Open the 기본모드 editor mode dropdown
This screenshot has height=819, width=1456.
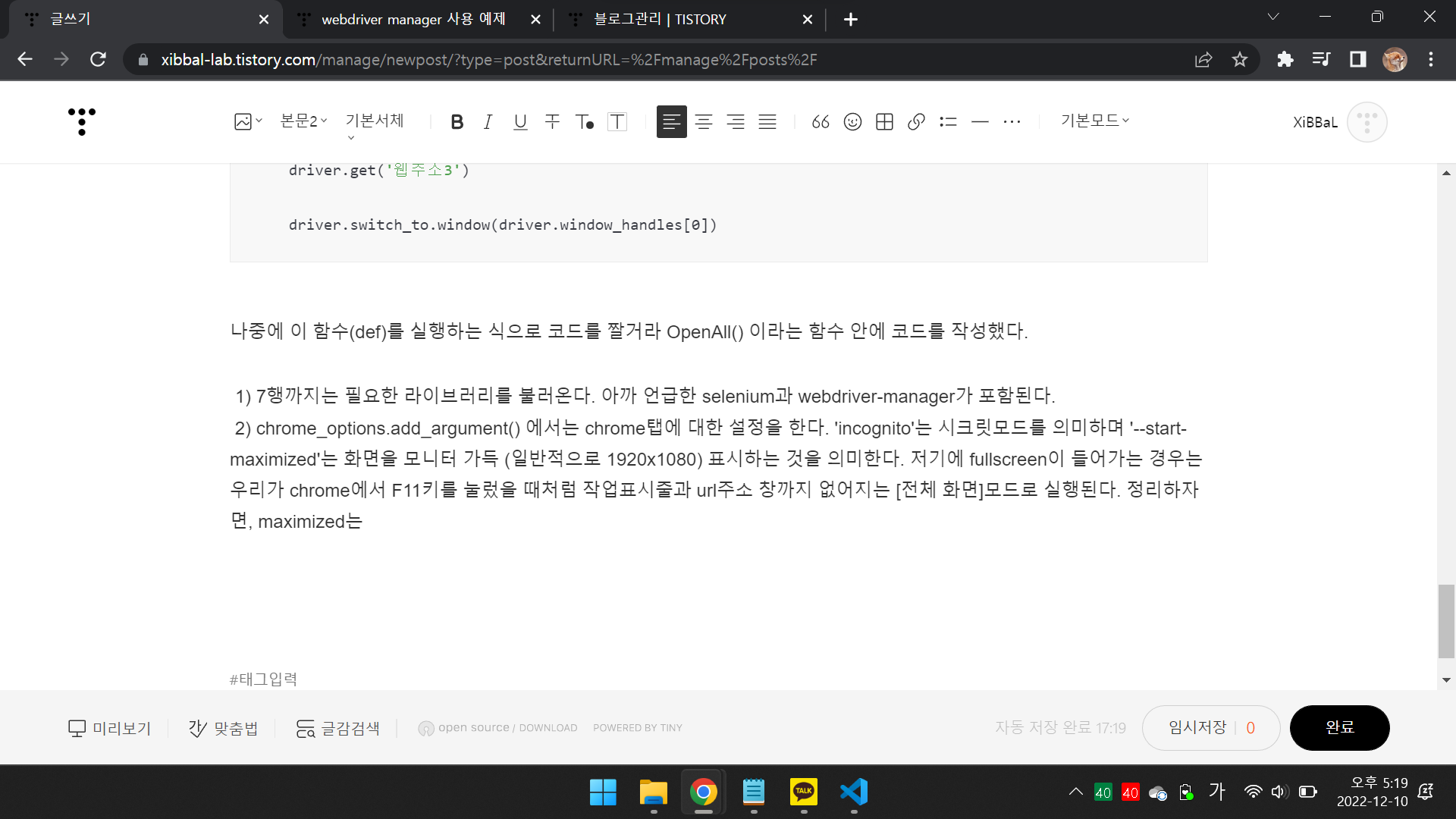click(x=1094, y=121)
